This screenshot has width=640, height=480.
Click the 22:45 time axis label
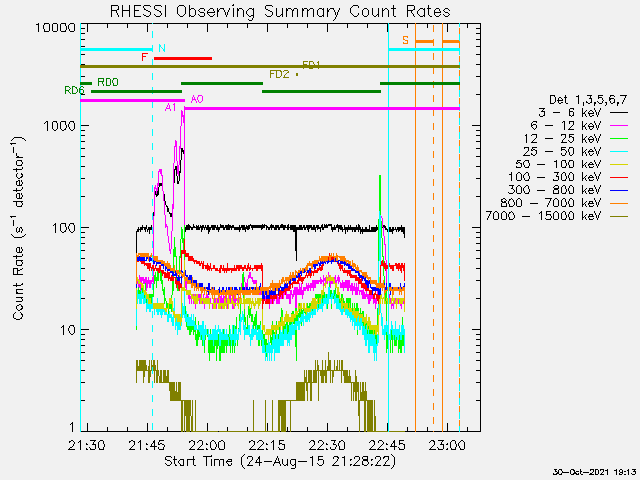(387, 445)
